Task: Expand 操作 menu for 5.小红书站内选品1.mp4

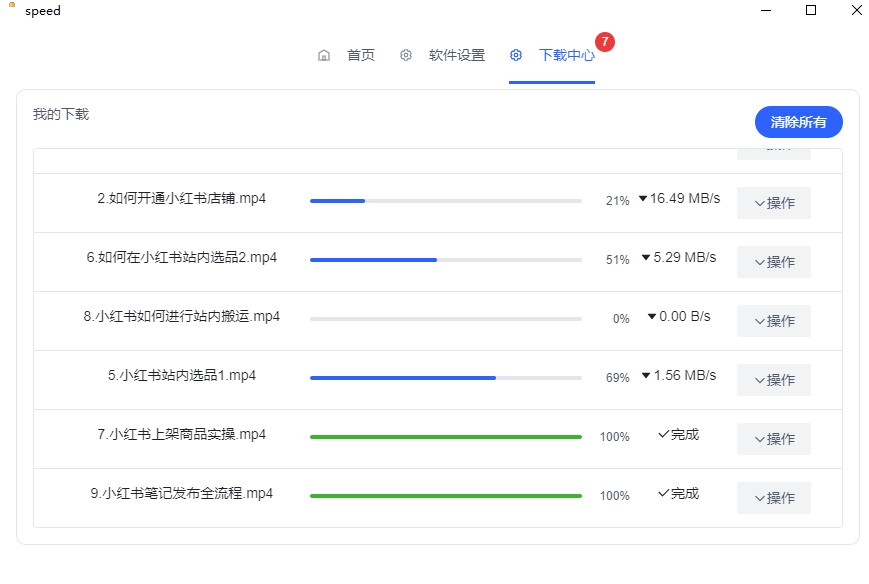Action: [x=774, y=380]
